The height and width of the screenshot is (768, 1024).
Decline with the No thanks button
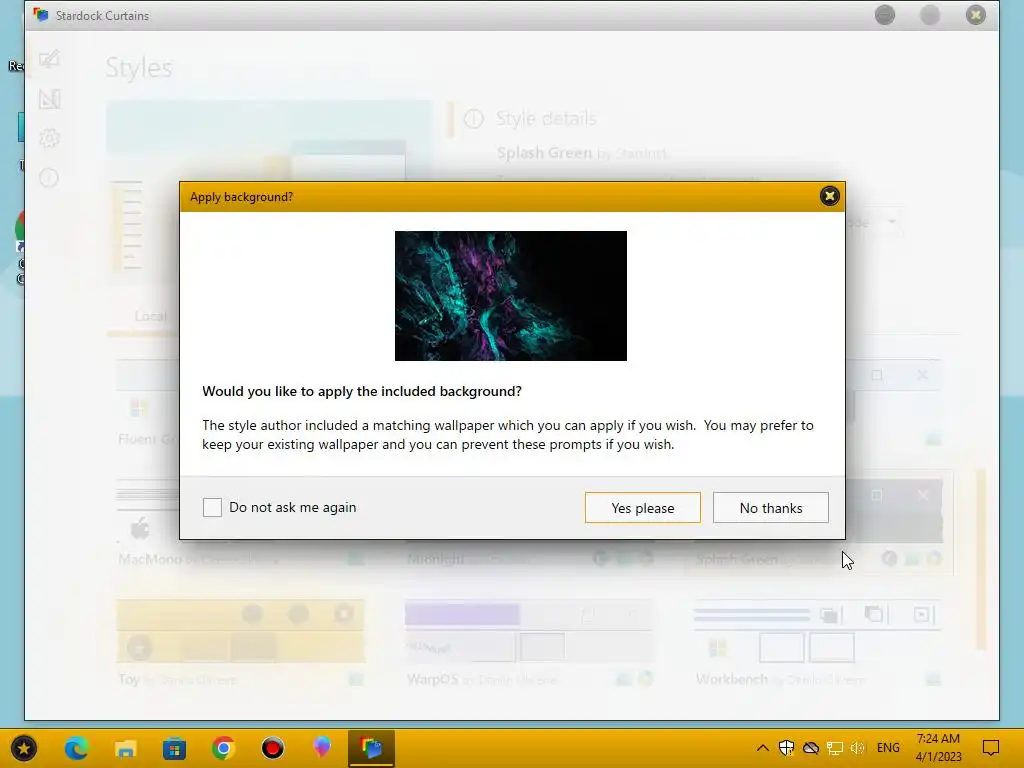tap(771, 507)
